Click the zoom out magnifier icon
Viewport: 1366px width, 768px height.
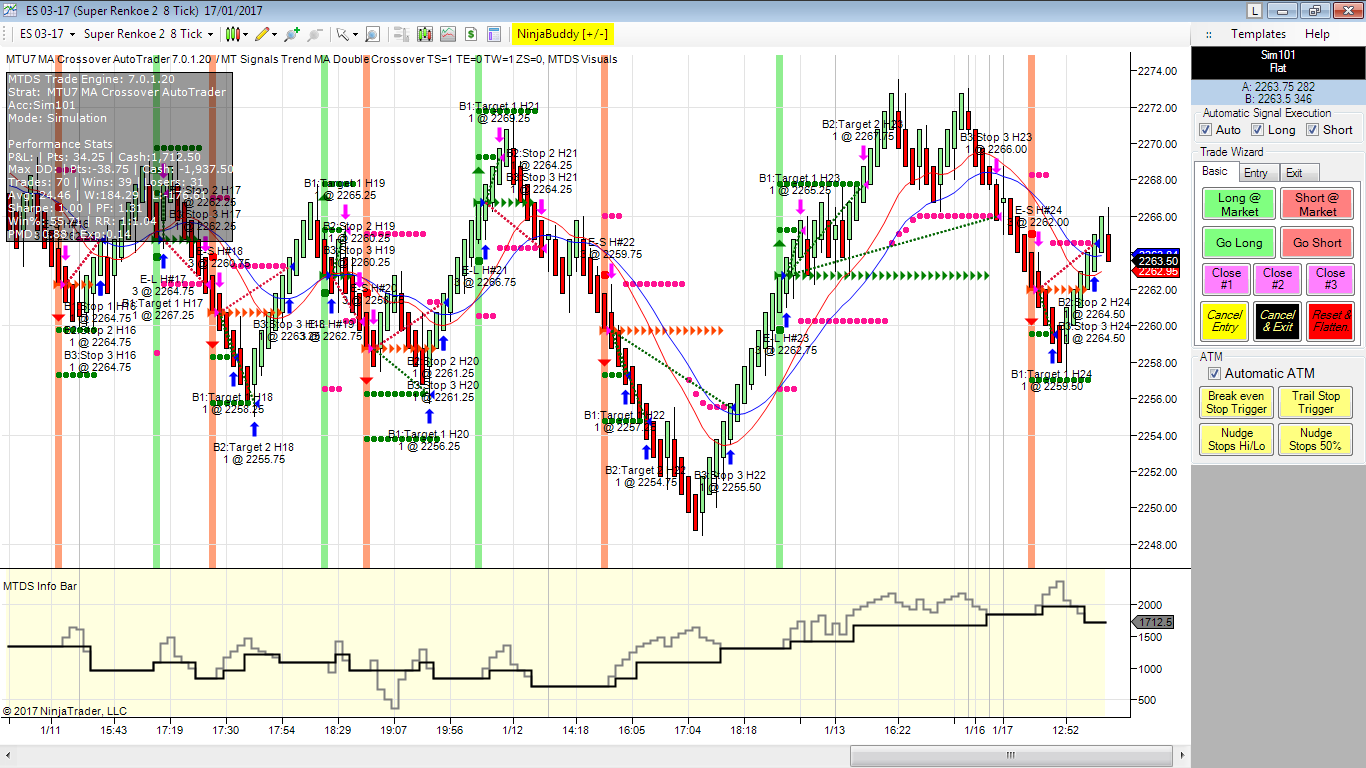(x=314, y=34)
